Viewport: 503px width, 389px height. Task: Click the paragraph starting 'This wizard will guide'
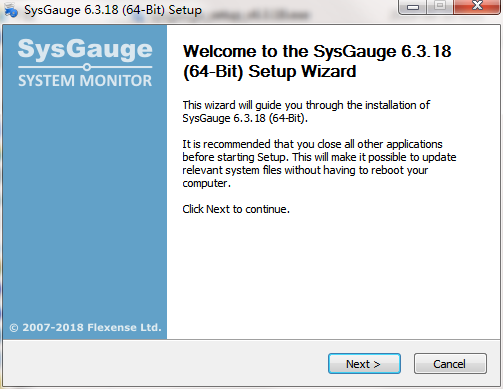click(x=306, y=112)
